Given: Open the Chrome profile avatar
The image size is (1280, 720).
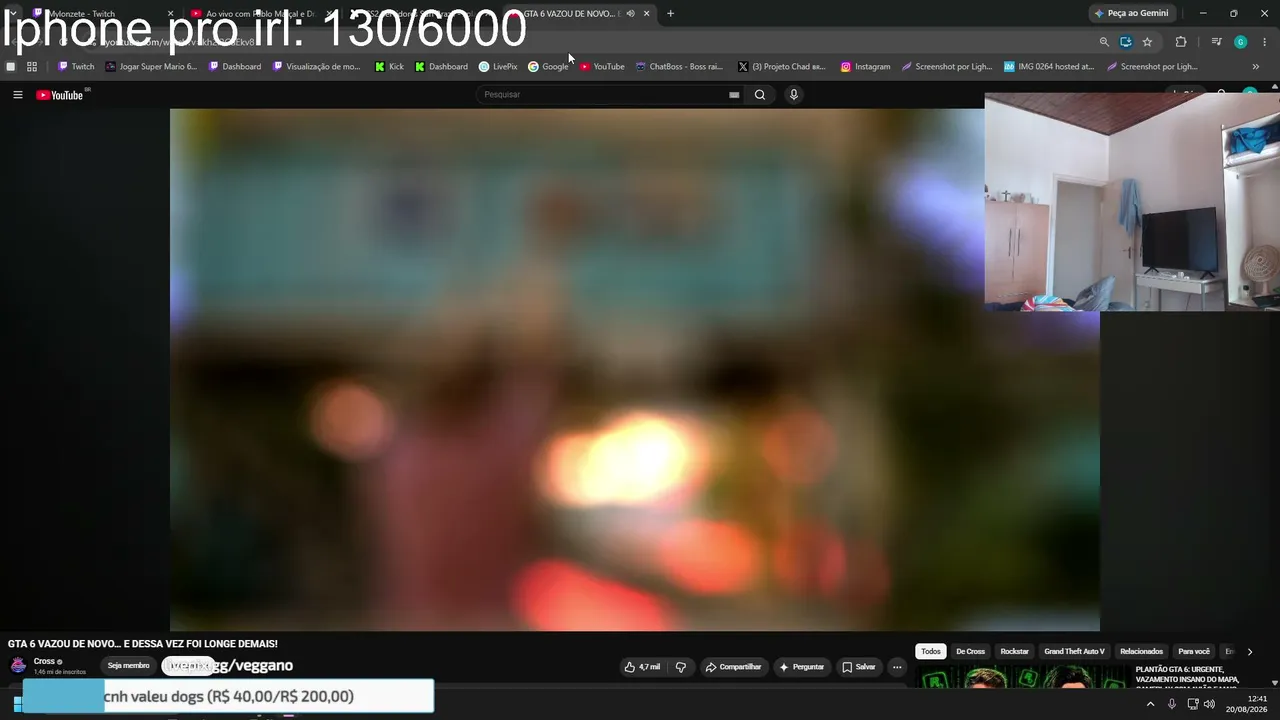Looking at the screenshot, I should (x=1240, y=42).
